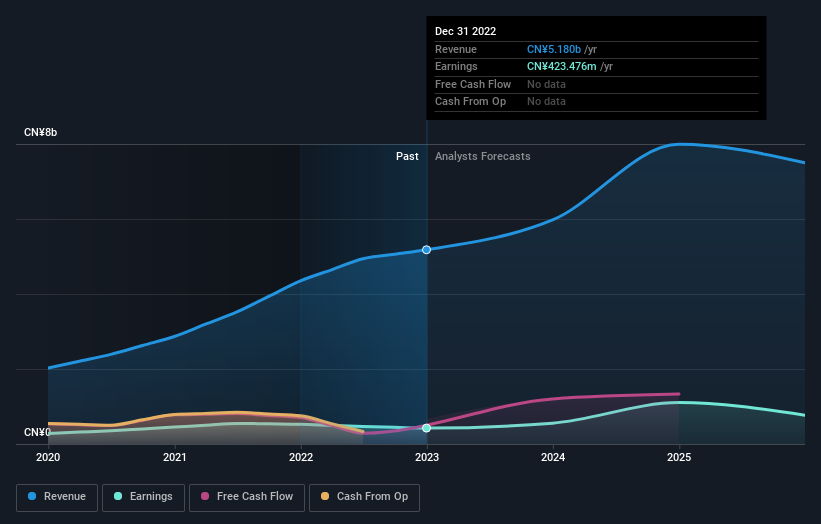Toggle the Revenue legend button
Image resolution: width=821 pixels, height=524 pixels.
click(57, 497)
